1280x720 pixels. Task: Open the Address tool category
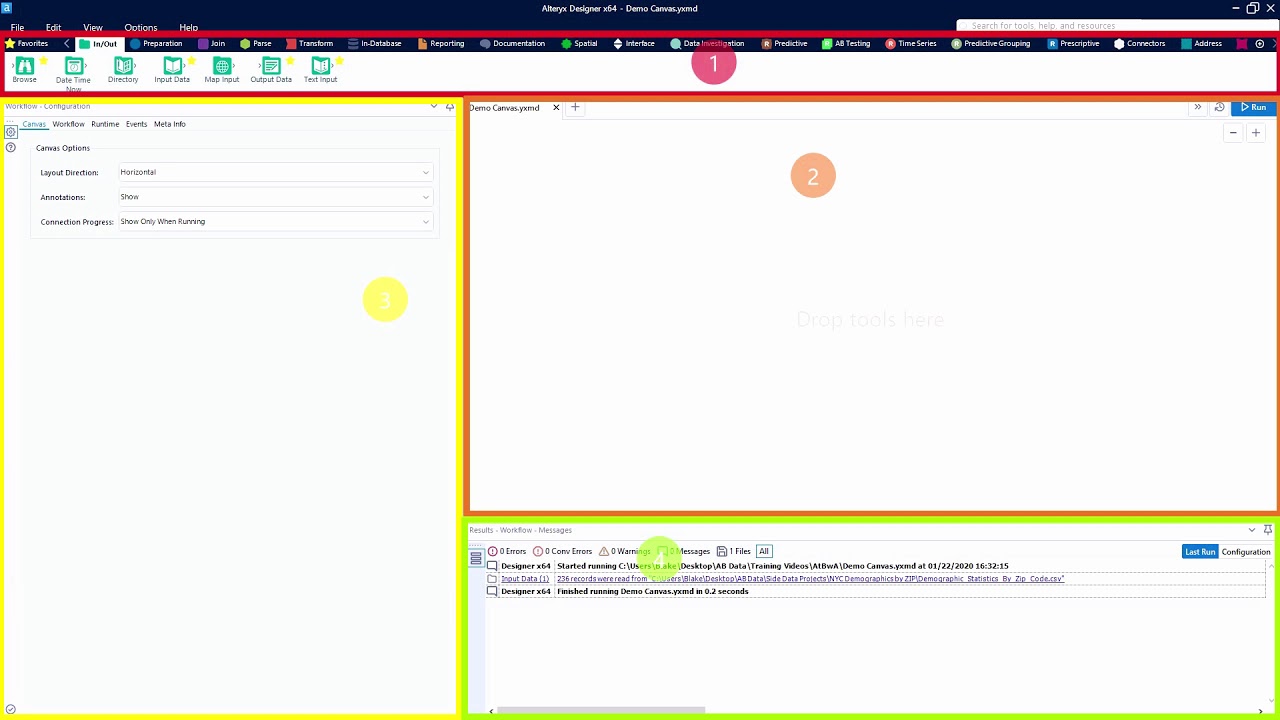[x=1202, y=43]
